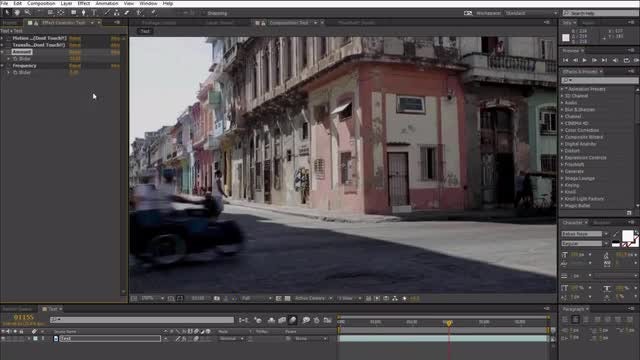Viewport: 640px width, 360px height.
Task: Select the Hand tool
Action: click(x=17, y=13)
